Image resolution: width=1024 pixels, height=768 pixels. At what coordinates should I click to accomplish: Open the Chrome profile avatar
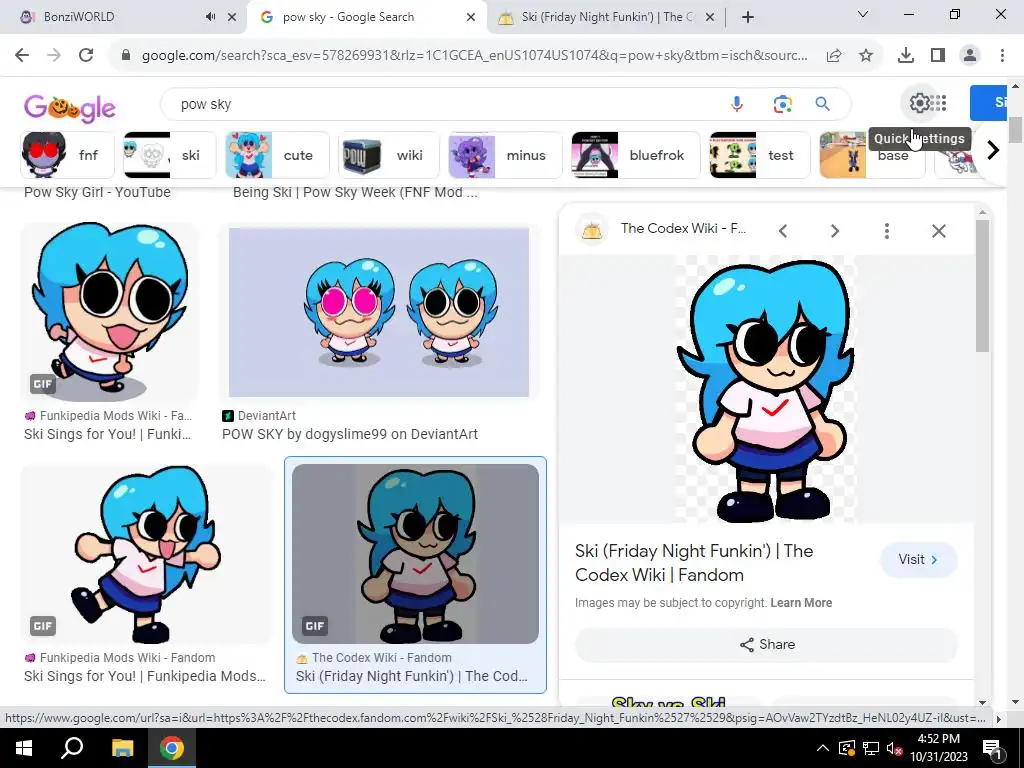tap(970, 56)
